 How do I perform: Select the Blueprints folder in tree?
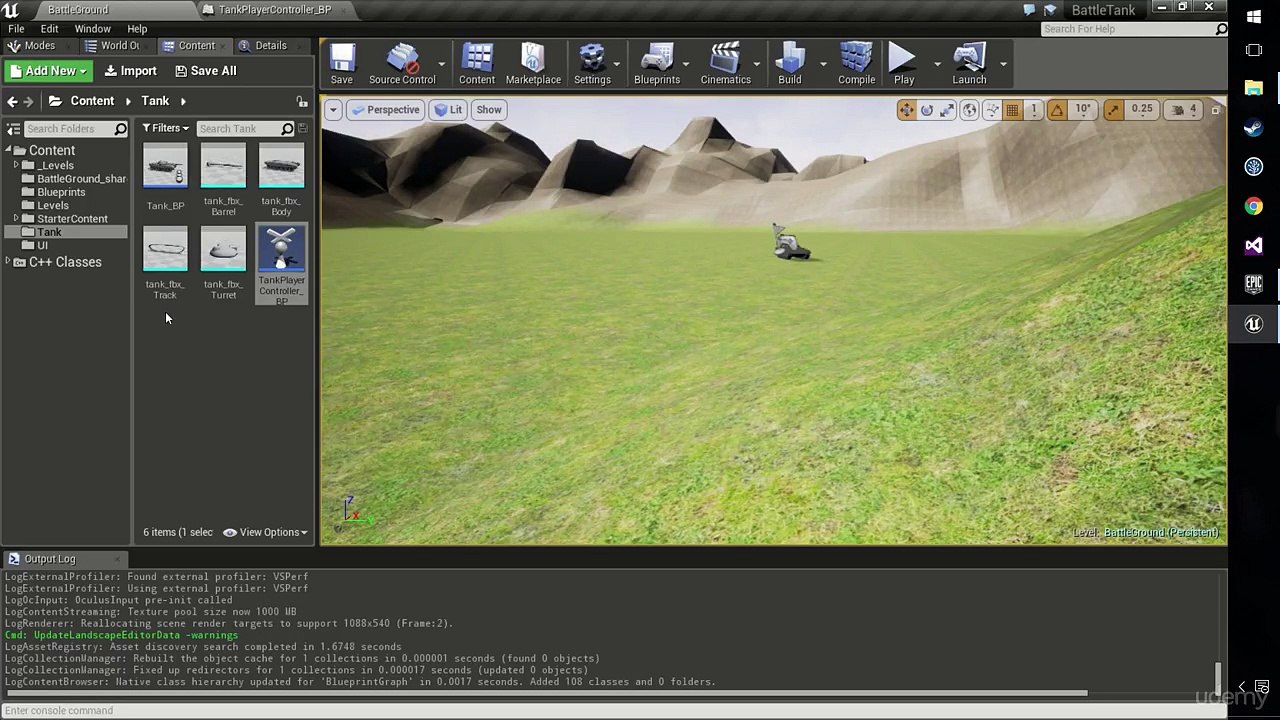(61, 192)
